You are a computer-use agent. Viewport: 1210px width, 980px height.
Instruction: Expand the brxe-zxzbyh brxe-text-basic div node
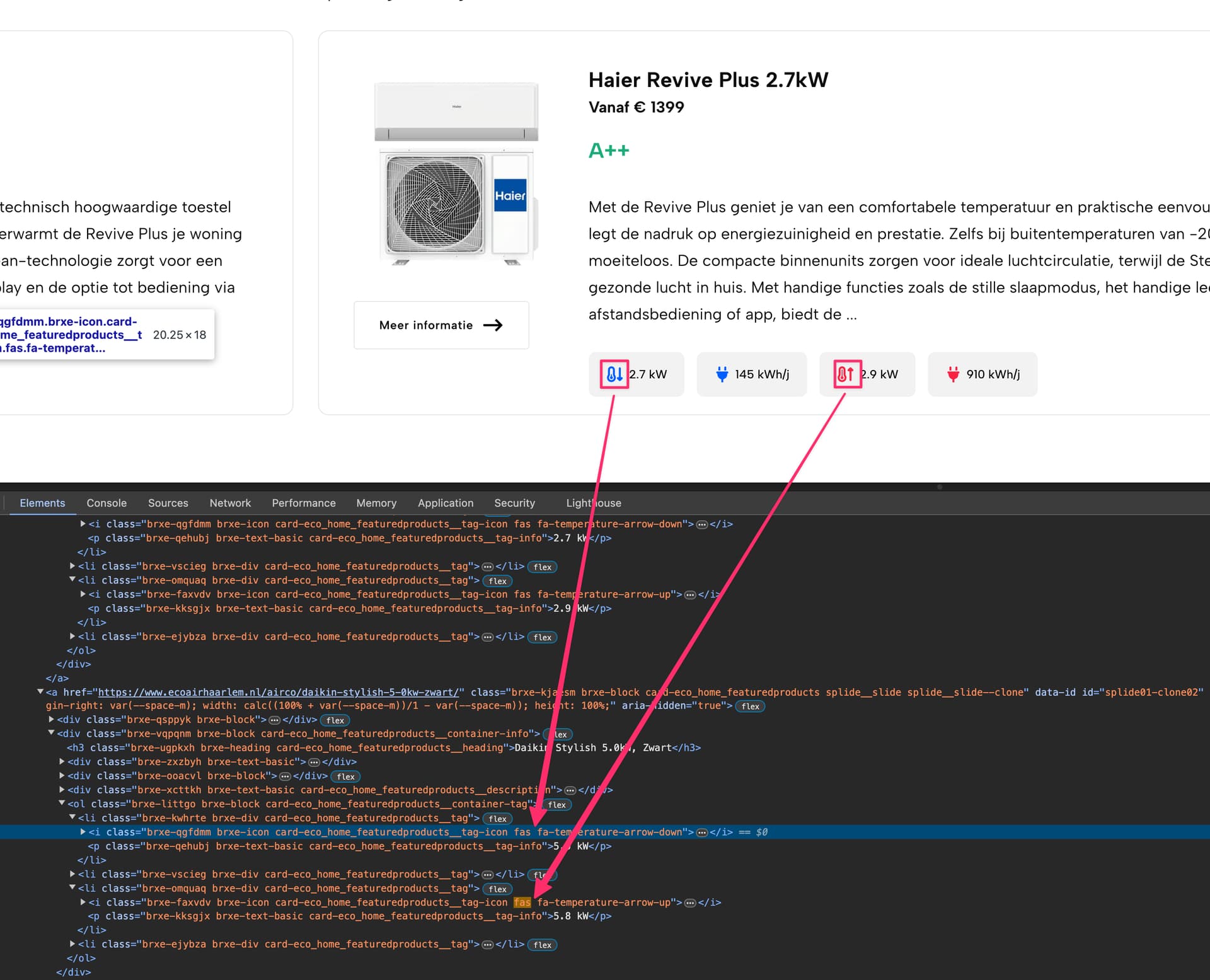62,762
